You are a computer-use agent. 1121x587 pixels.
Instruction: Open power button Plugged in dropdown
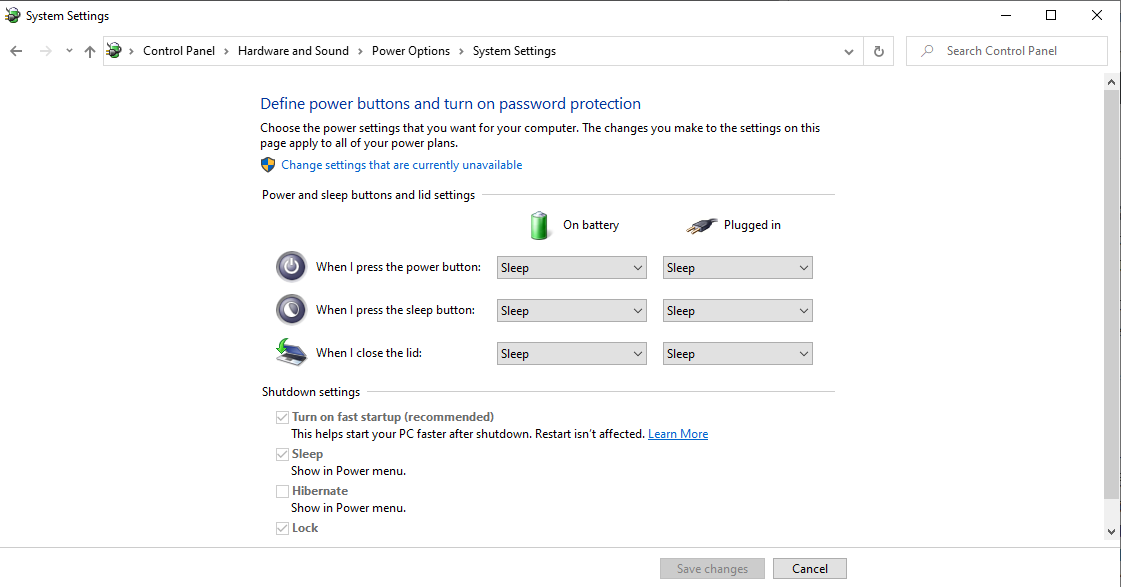click(738, 268)
